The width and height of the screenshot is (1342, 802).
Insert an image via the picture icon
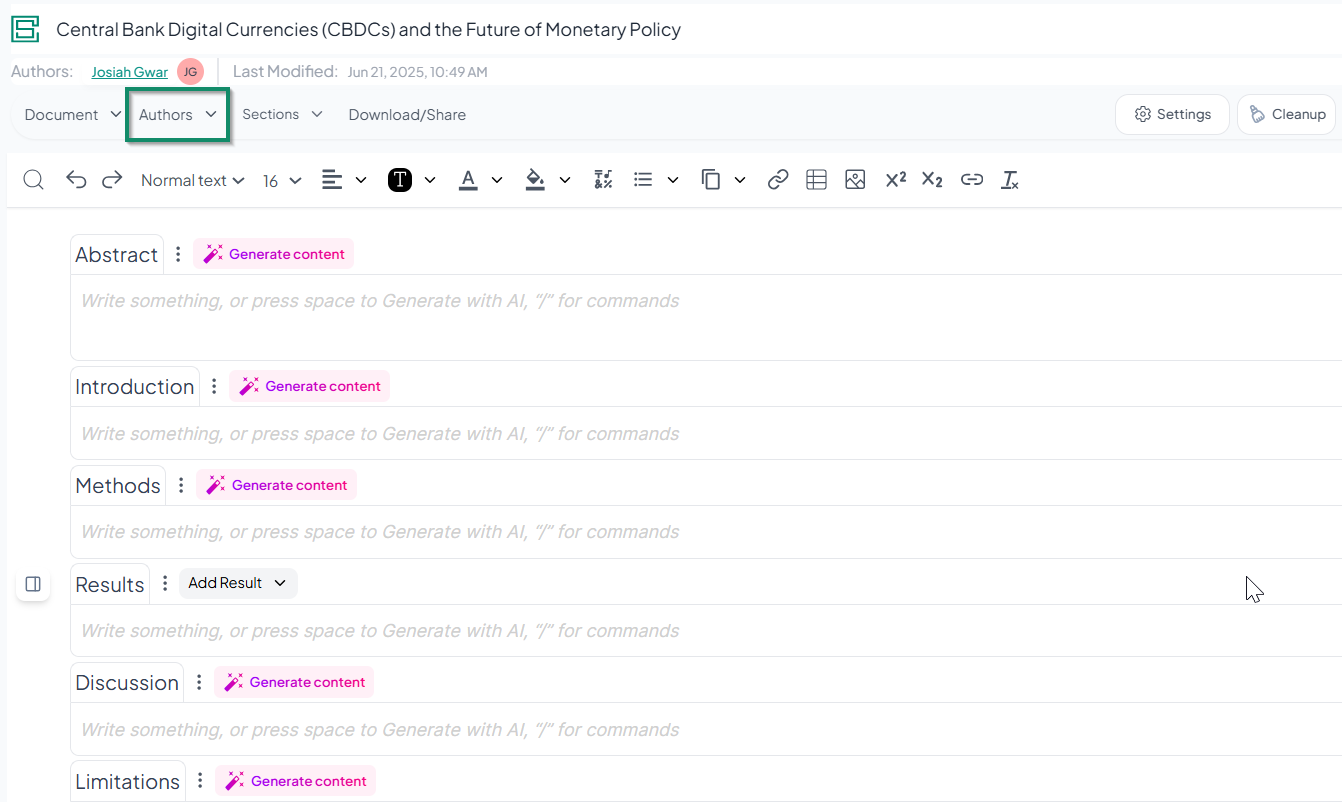(854, 180)
